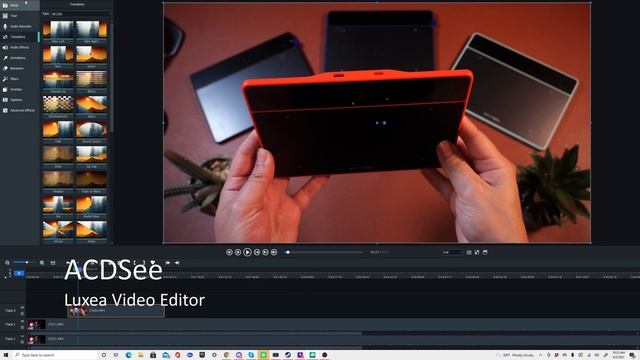Image resolution: width=640 pixels, height=360 pixels.
Task: Select the Blinds transition thumbnail
Action: coord(91,80)
